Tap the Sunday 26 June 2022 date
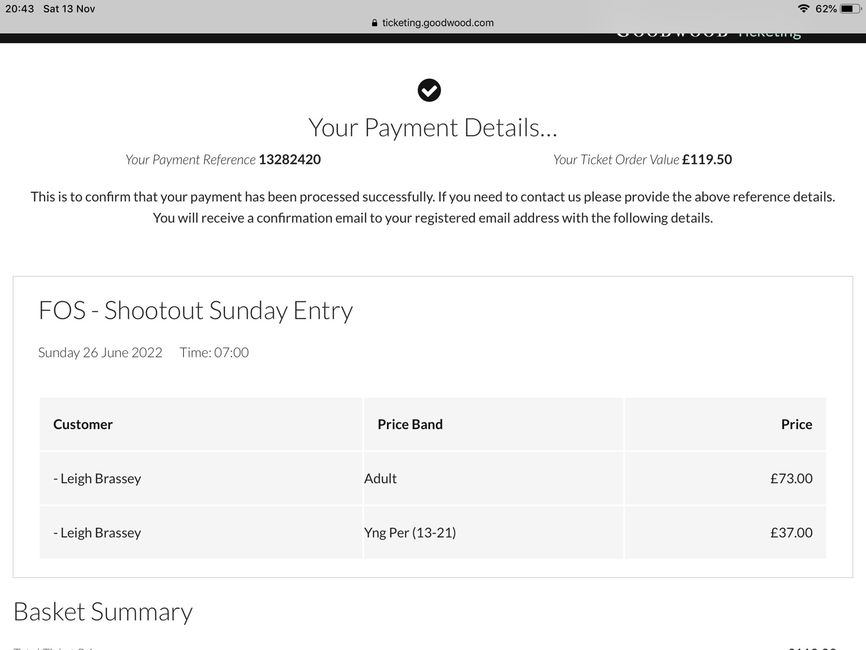 pyautogui.click(x=100, y=352)
